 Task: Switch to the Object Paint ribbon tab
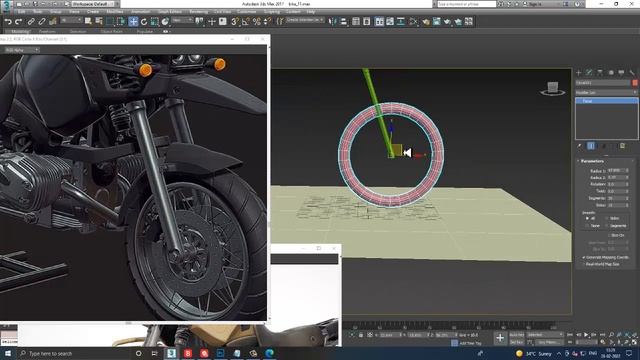111,31
